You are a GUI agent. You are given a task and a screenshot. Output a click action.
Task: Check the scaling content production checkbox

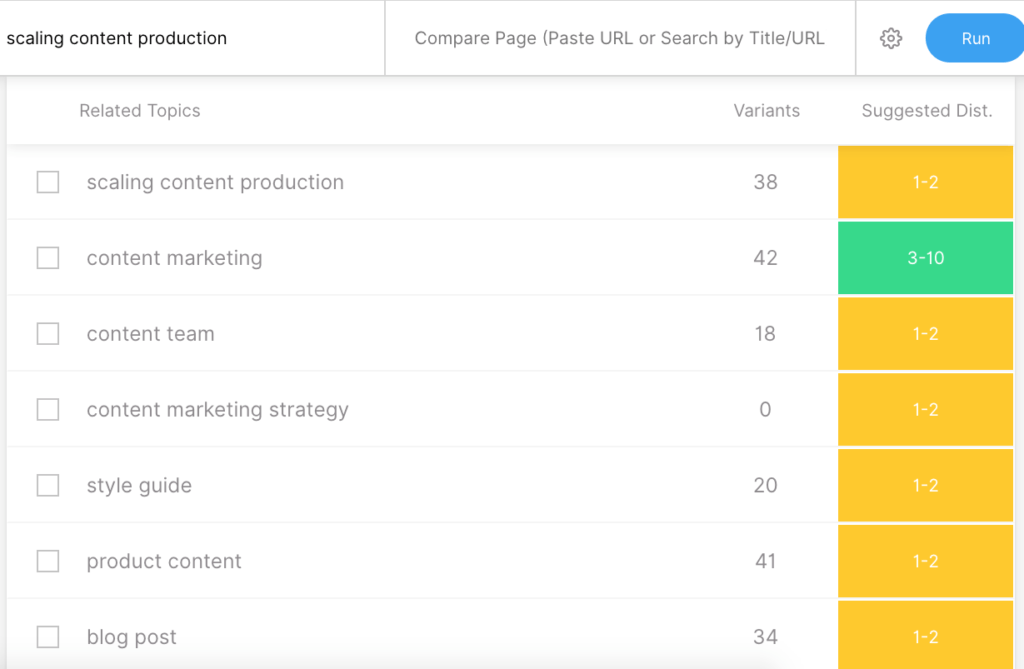pyautogui.click(x=48, y=182)
